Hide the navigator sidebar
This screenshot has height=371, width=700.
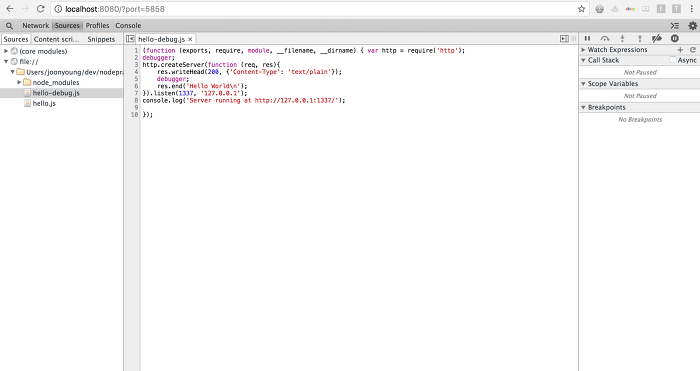129,39
